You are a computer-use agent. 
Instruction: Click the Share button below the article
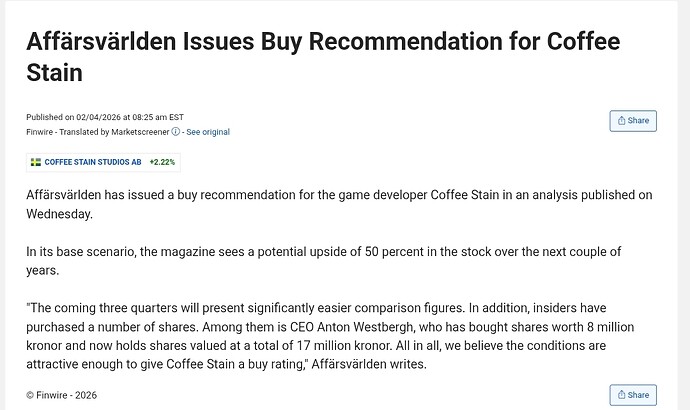pyautogui.click(x=633, y=395)
